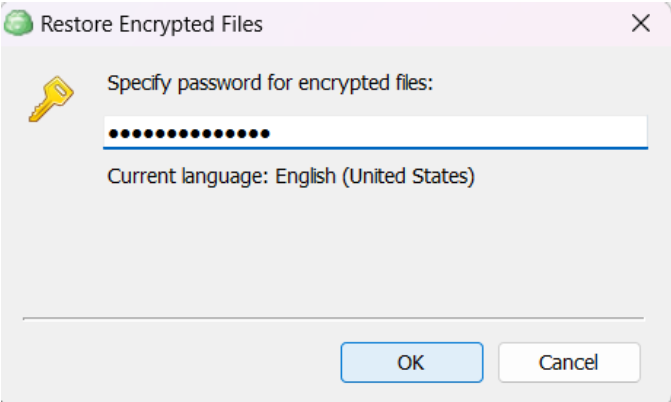Close the Restore Encrypted Files dialog

[x=641, y=25]
